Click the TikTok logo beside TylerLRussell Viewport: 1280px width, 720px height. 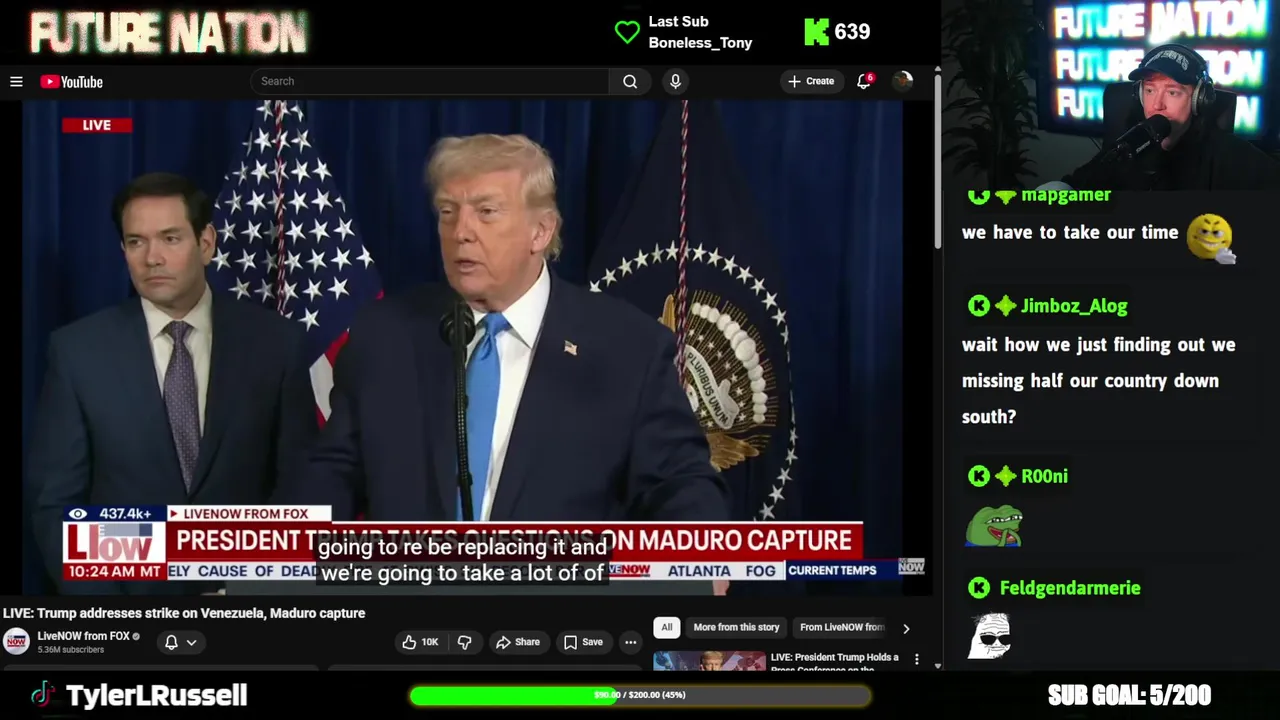43,695
